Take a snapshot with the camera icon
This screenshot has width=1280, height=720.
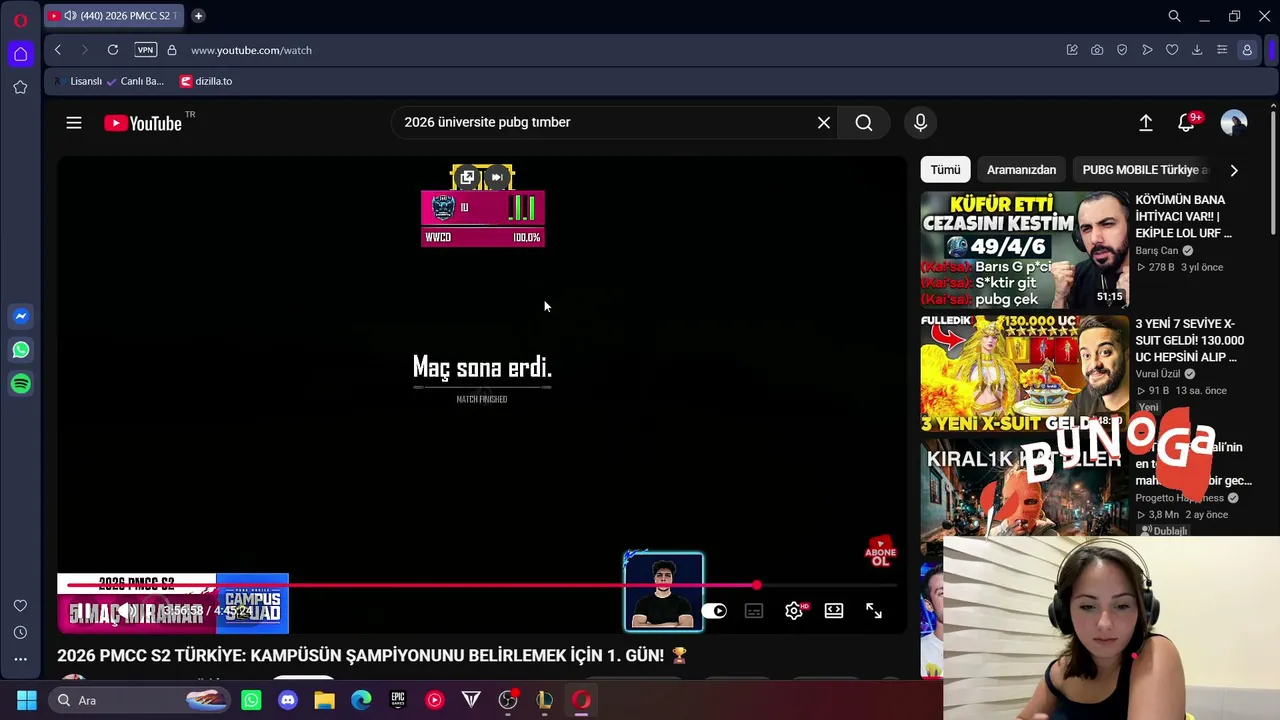pyautogui.click(x=1097, y=50)
